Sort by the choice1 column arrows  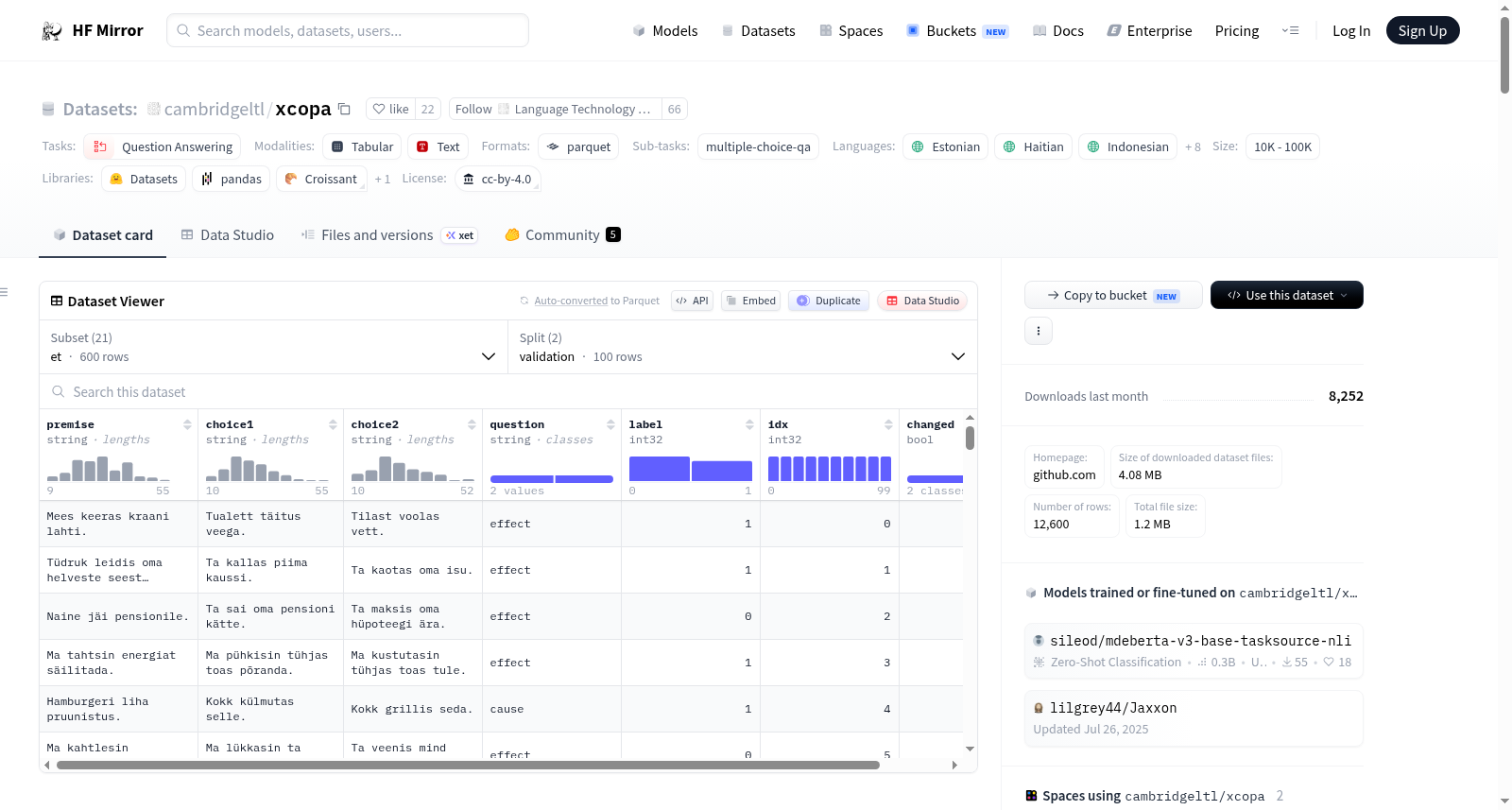point(333,424)
